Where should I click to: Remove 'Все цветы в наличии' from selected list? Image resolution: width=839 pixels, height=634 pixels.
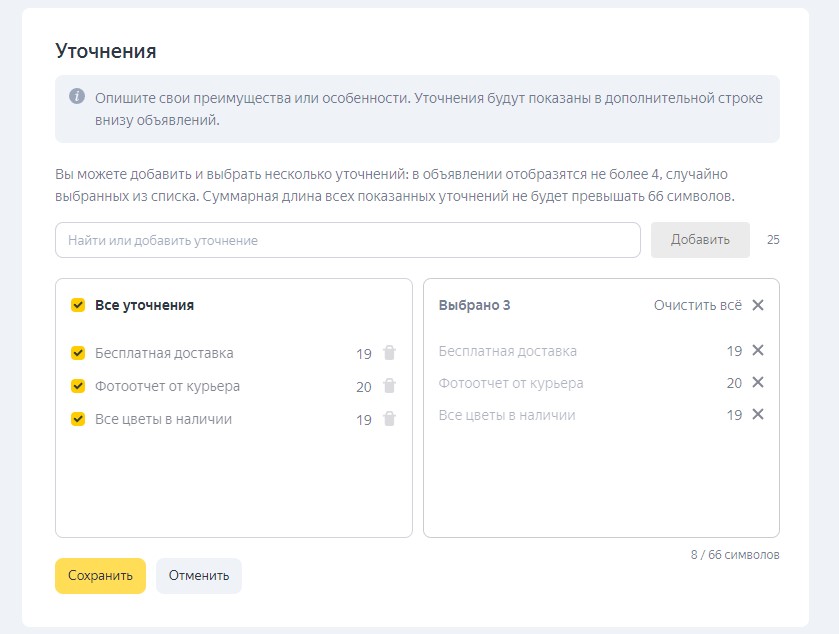[x=757, y=414]
